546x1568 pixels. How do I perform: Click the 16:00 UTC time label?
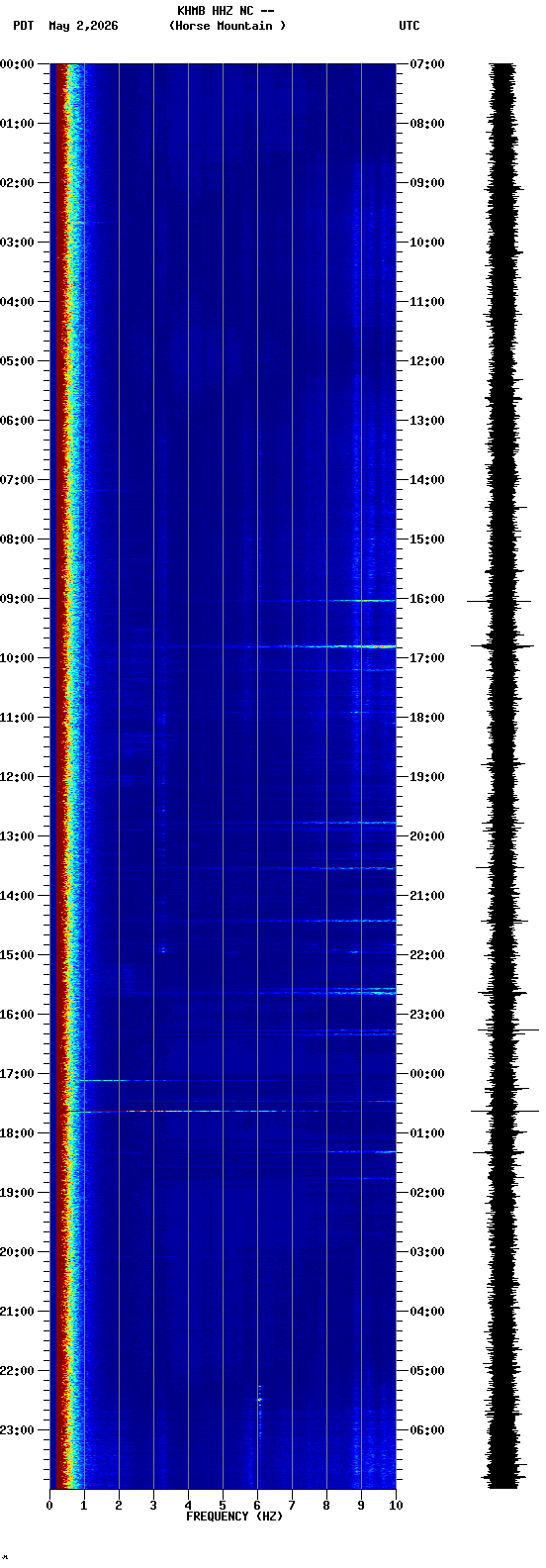click(x=427, y=599)
